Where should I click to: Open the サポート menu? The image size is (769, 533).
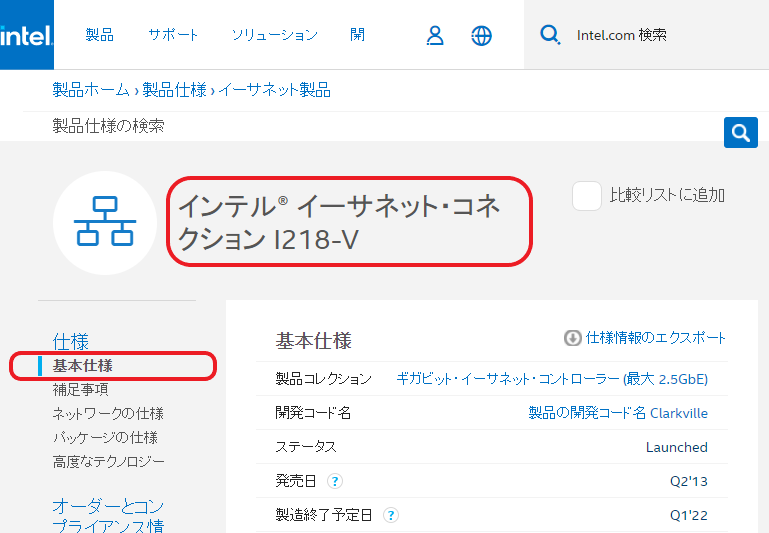click(x=173, y=35)
